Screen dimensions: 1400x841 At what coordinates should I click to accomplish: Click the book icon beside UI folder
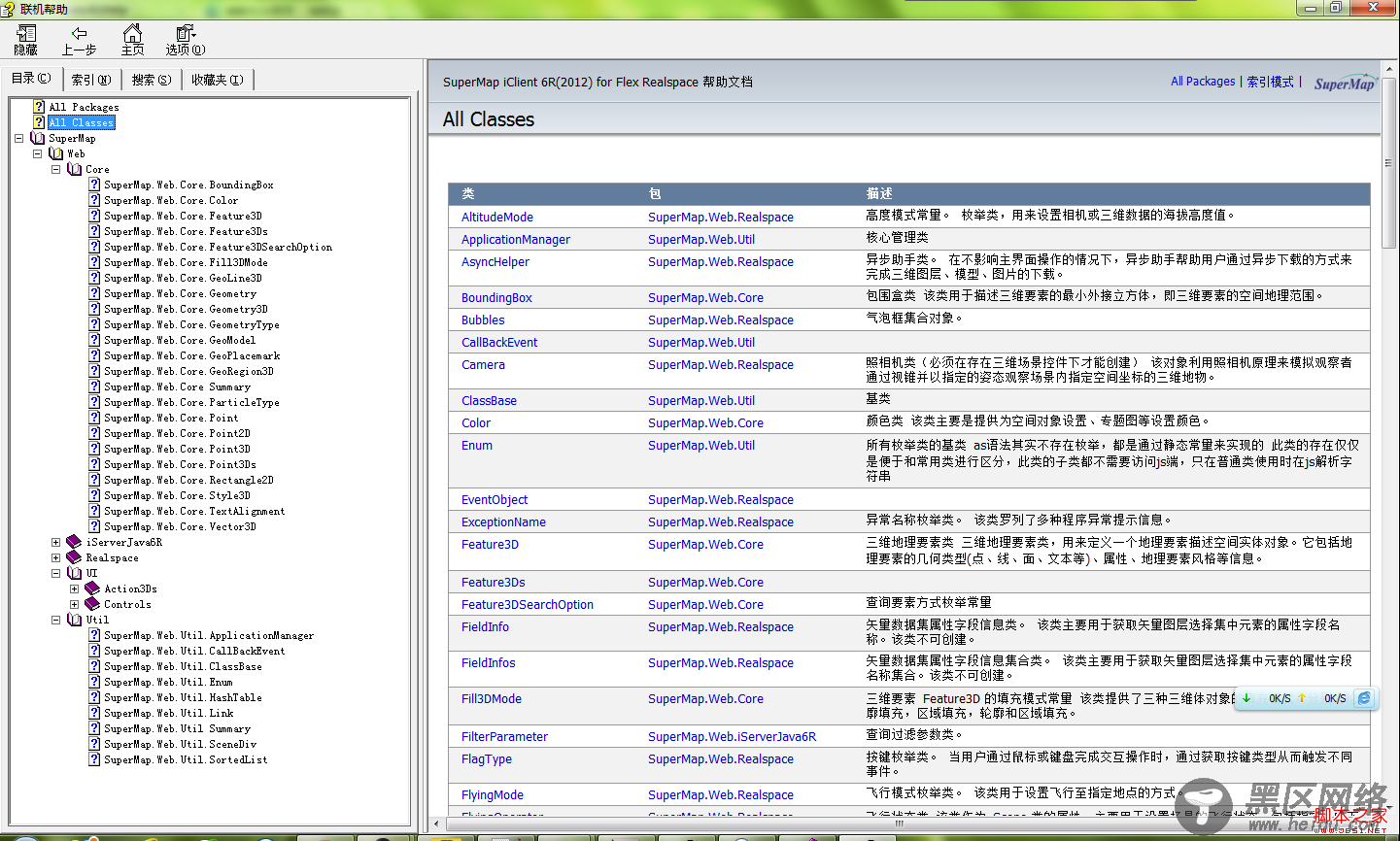(75, 573)
